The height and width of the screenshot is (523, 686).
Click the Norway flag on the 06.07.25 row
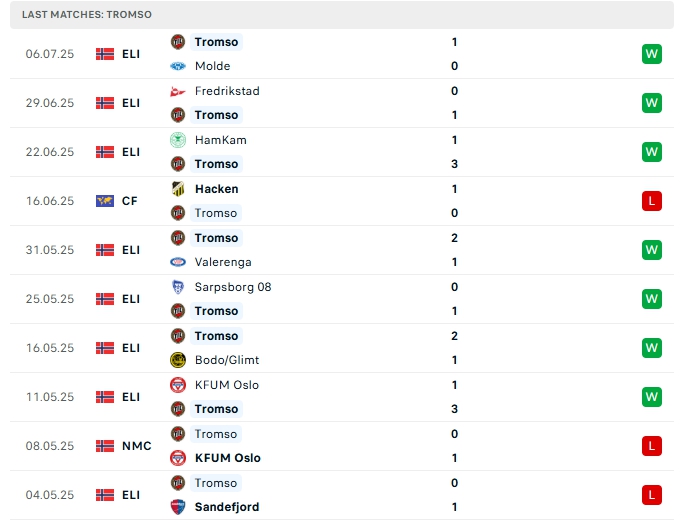point(105,54)
